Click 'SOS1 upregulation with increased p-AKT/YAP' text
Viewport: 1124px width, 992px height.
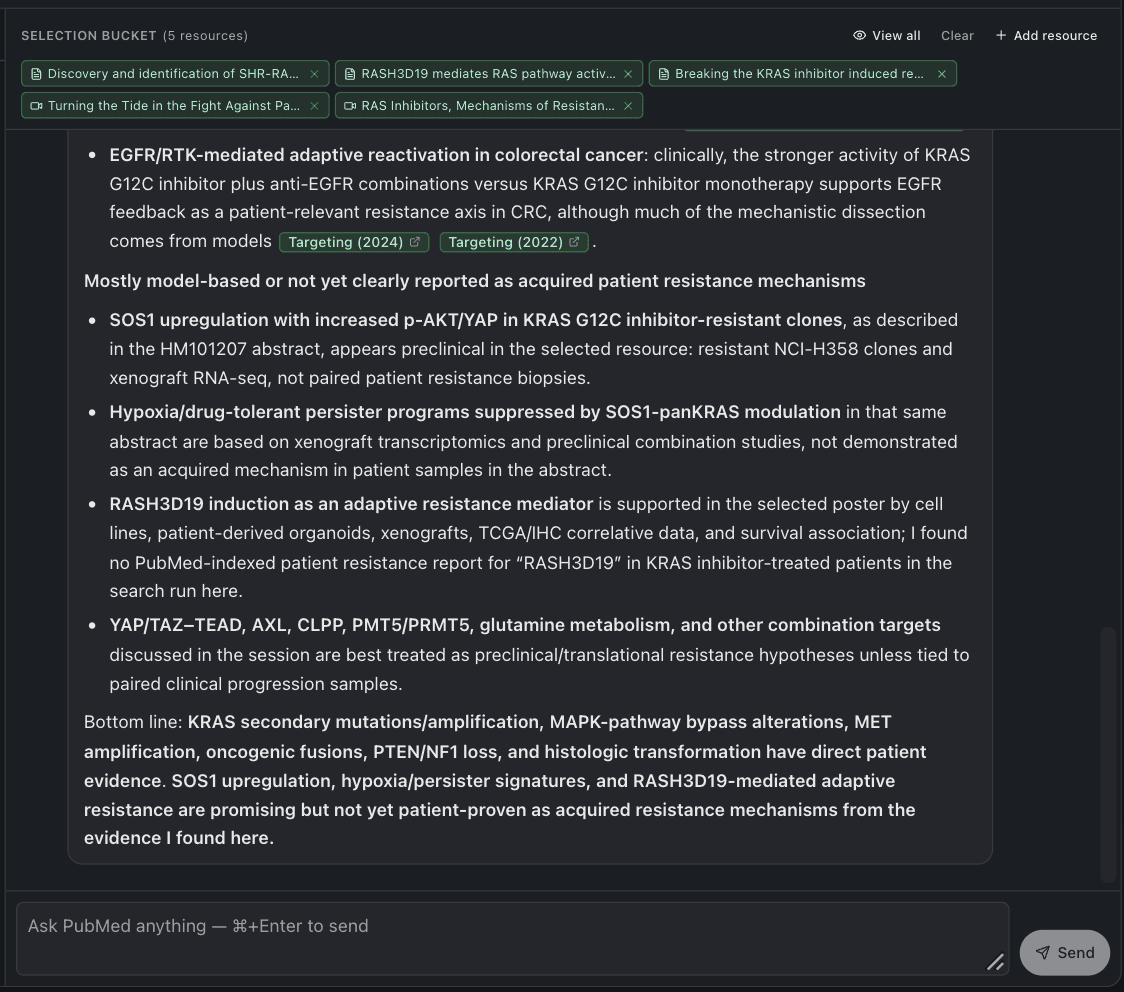[475, 320]
